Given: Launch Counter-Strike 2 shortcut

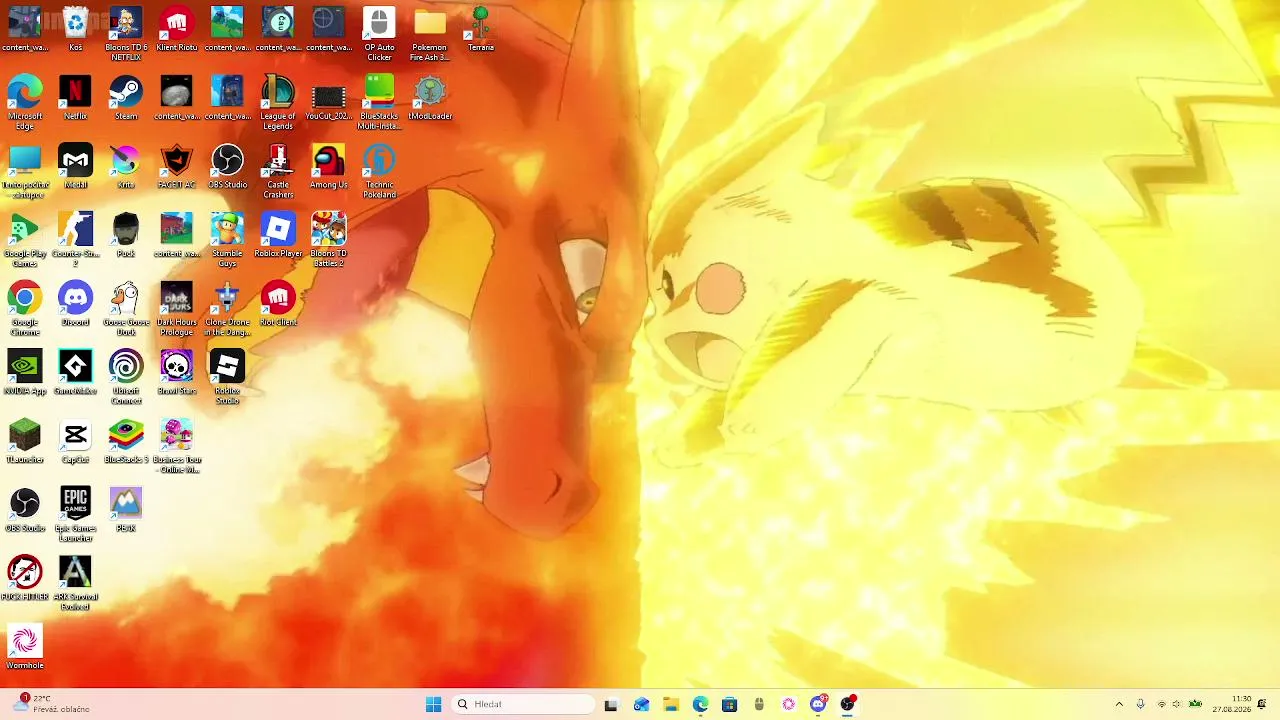Looking at the screenshot, I should tap(75, 240).
